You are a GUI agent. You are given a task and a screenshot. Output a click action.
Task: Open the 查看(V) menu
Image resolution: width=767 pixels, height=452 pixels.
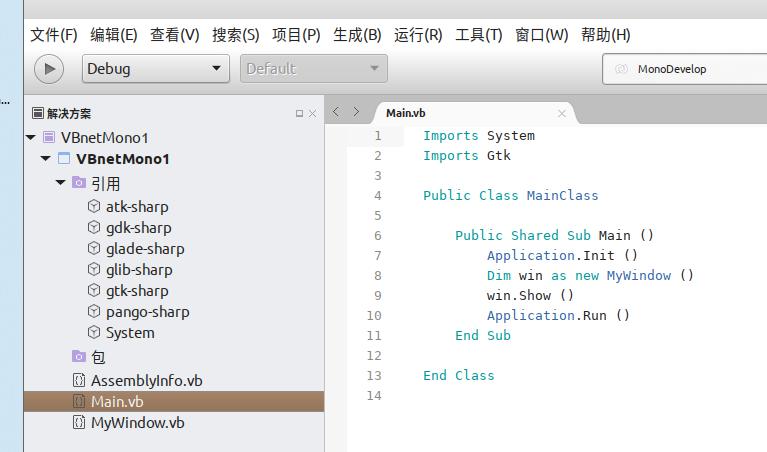pyautogui.click(x=175, y=35)
